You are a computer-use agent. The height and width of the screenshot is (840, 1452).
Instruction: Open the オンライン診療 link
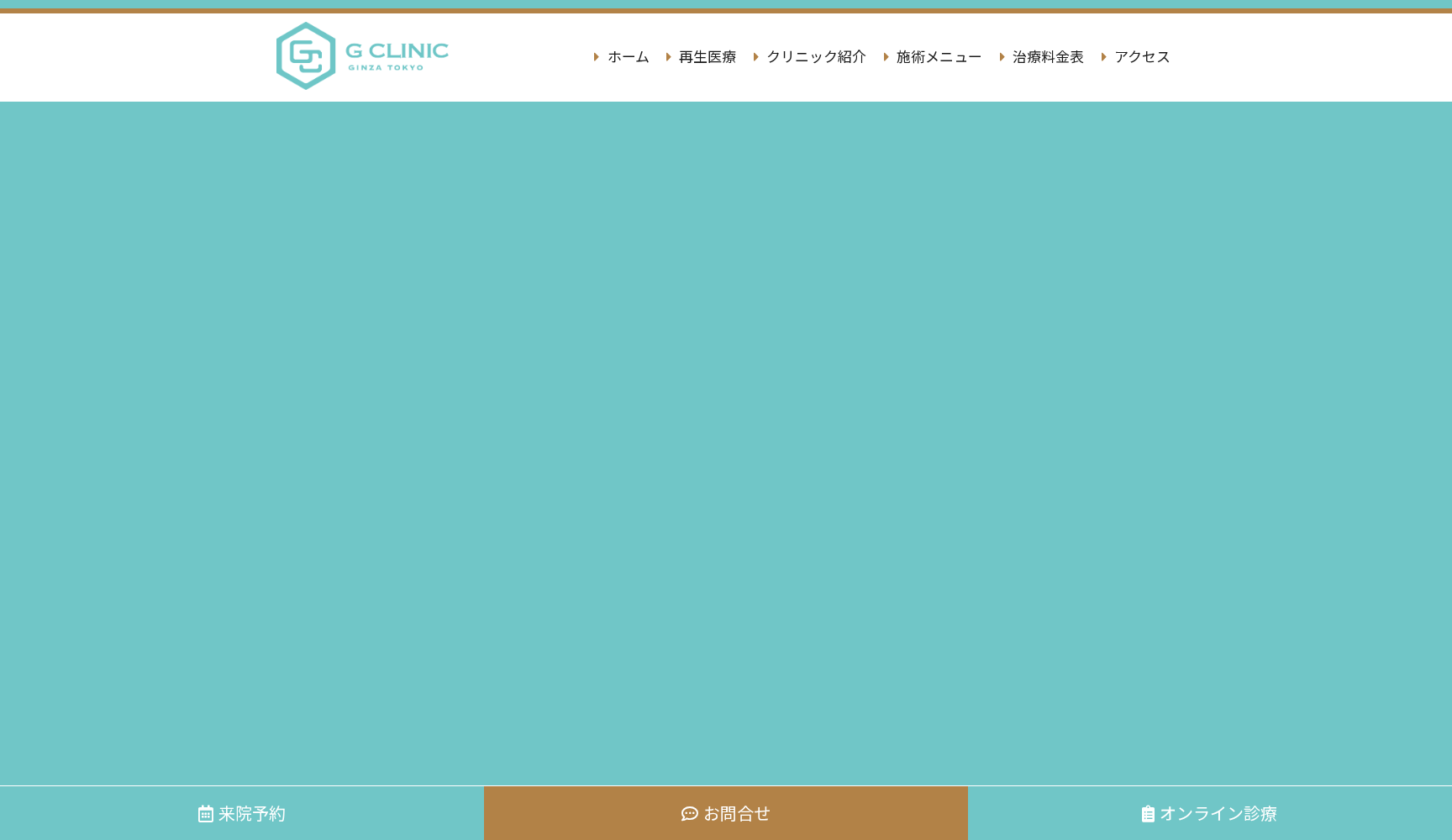tap(1218, 813)
